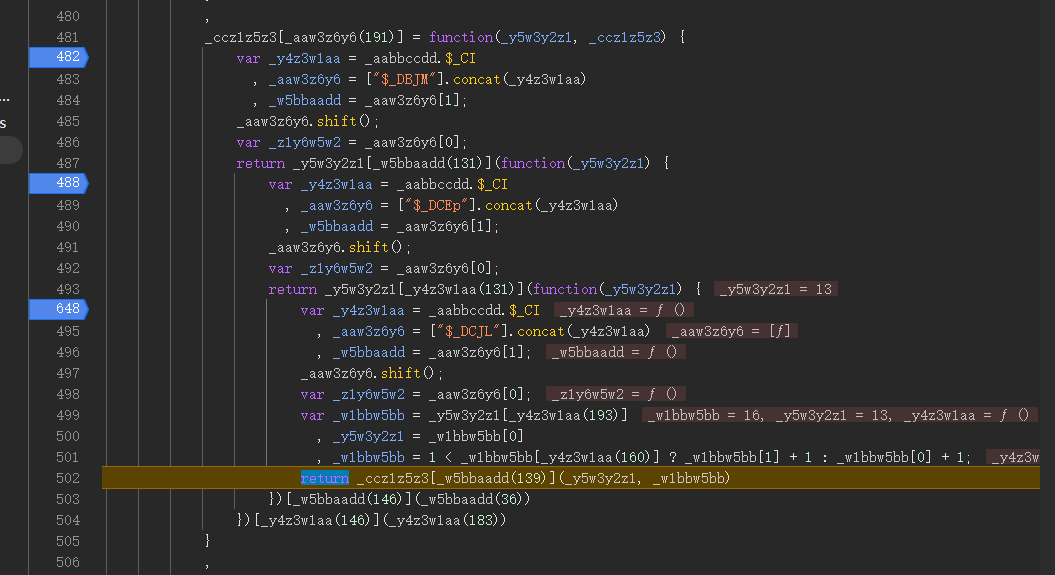Viewport: 1055px width, 575px height.
Task: Click the inline hint '_z1y6w5w2 = ƒ ()' on line 498
Action: [615, 394]
